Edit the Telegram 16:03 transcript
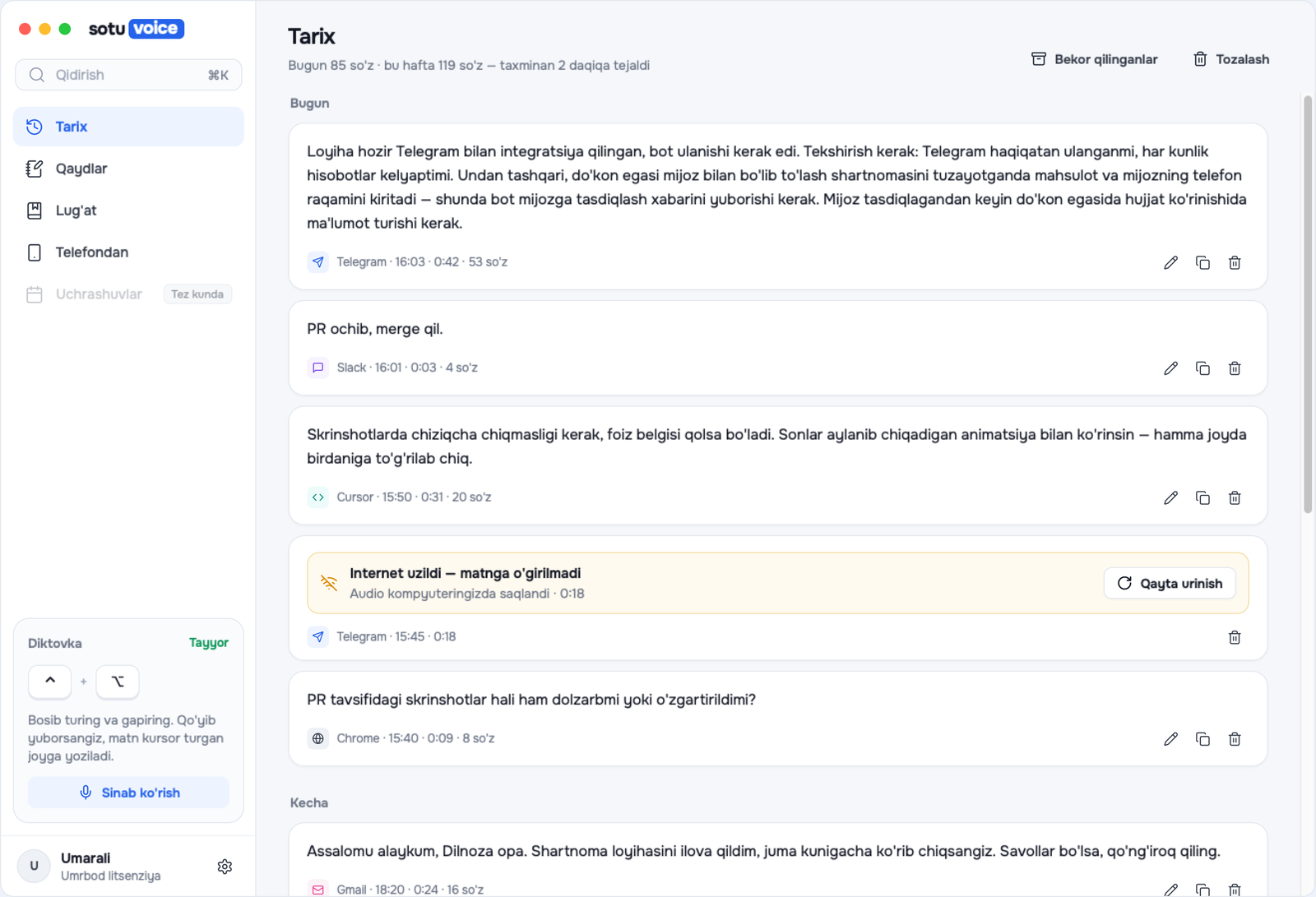 (x=1170, y=262)
